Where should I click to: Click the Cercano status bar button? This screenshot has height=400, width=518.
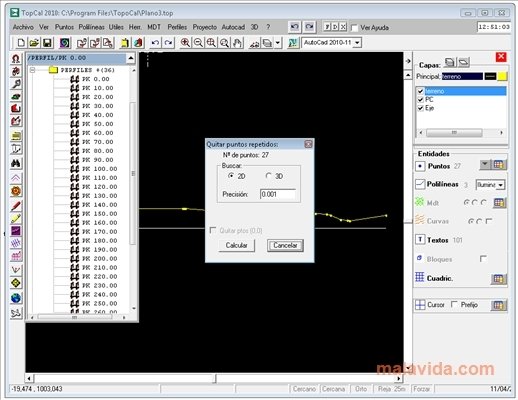pyautogui.click(x=304, y=389)
